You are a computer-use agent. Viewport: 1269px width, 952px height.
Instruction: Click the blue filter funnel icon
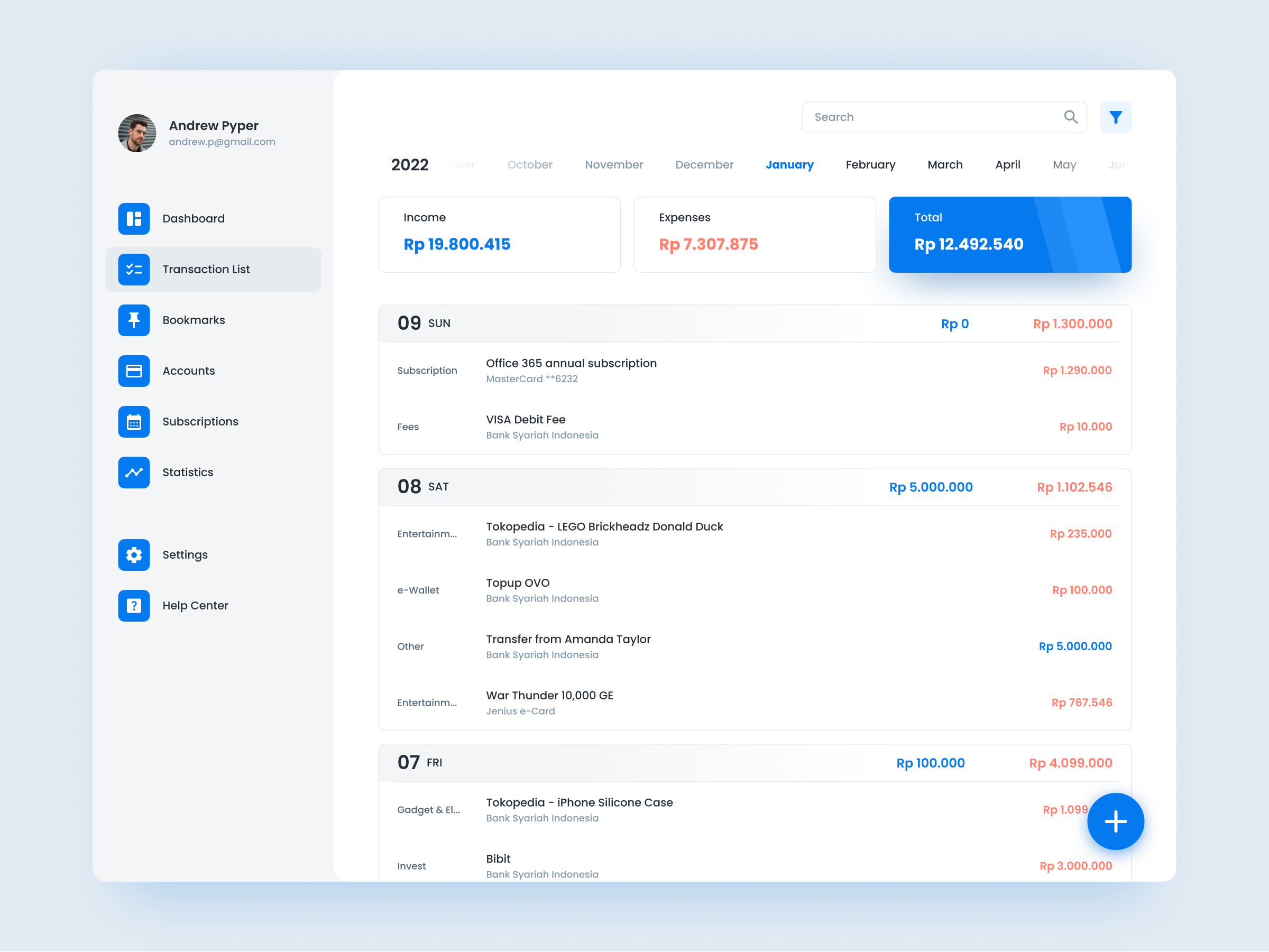tap(1115, 117)
